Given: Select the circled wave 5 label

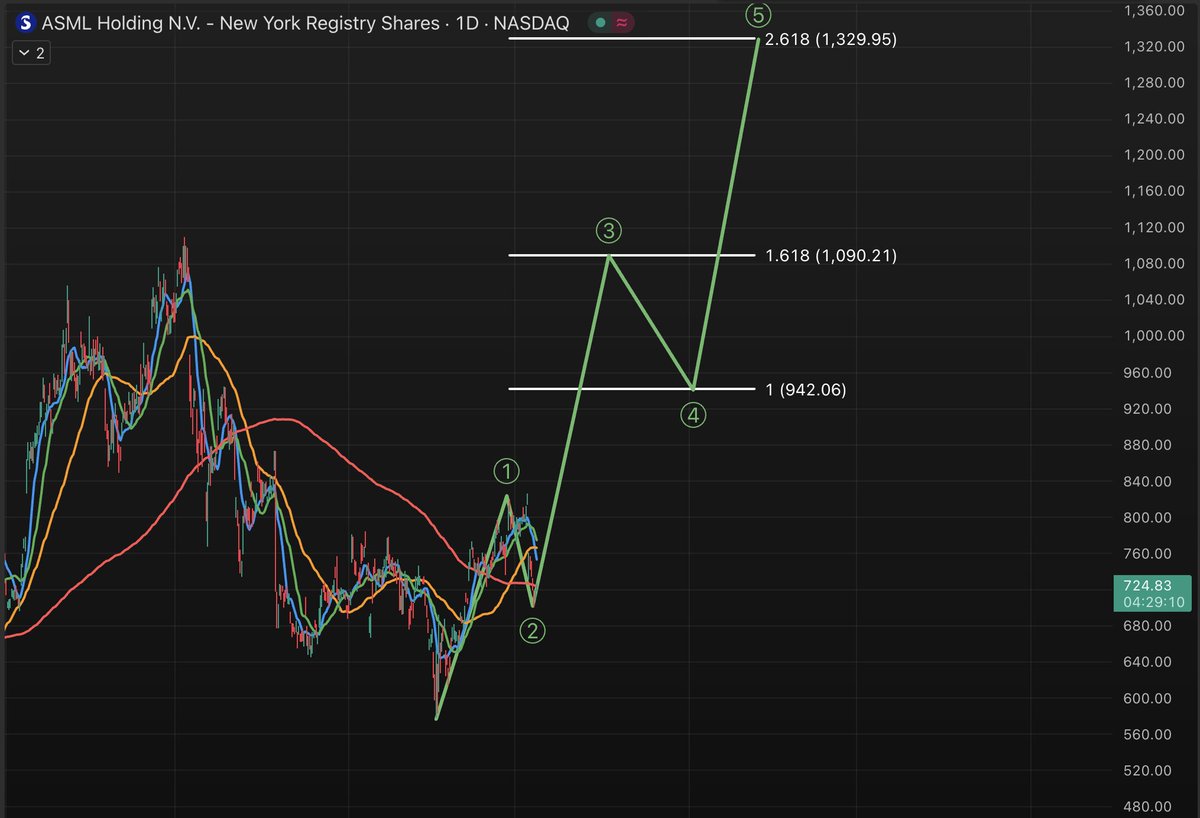Looking at the screenshot, I should pyautogui.click(x=757, y=13).
